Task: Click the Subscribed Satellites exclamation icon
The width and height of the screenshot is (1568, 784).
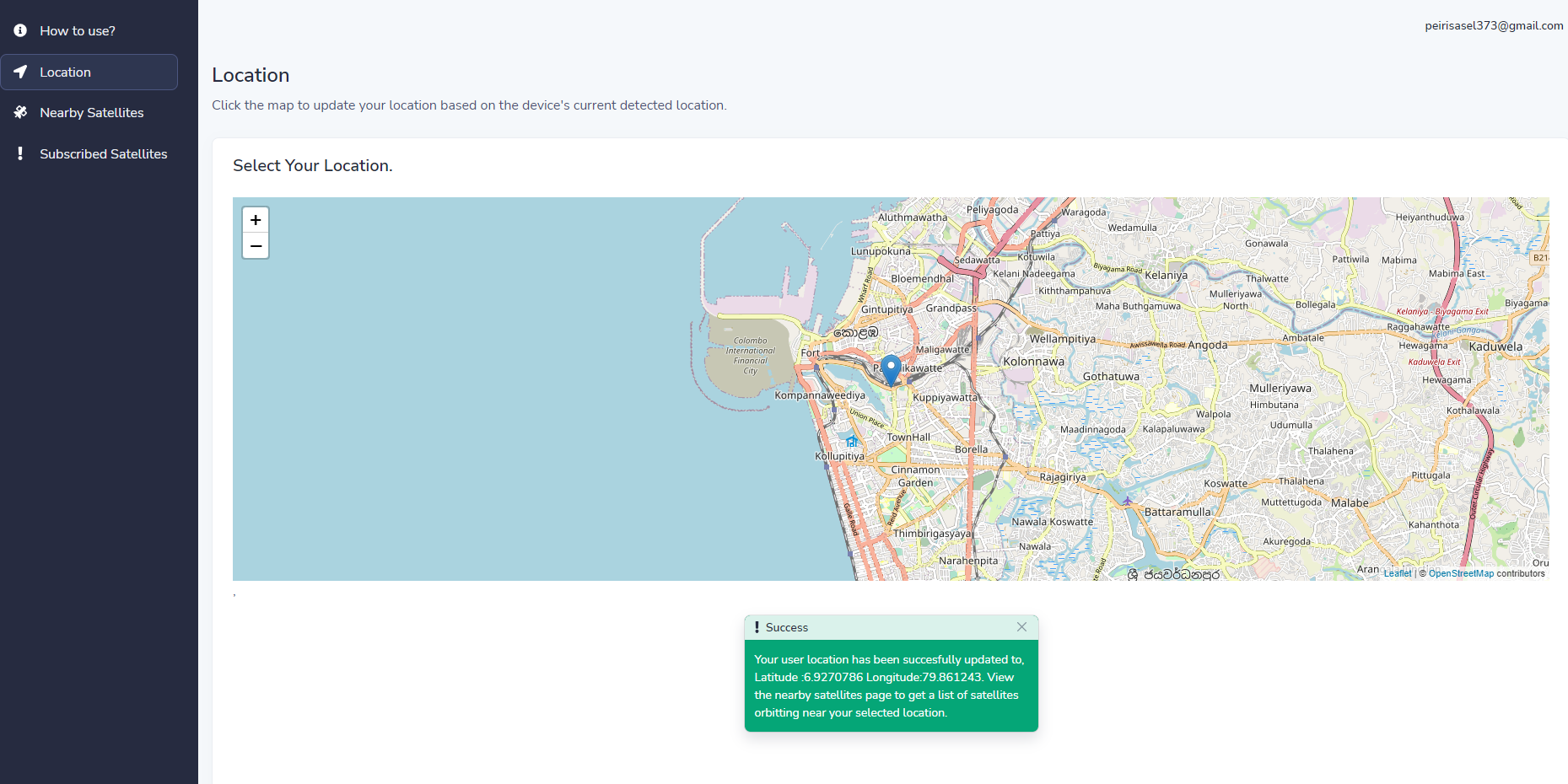Action: pos(20,153)
